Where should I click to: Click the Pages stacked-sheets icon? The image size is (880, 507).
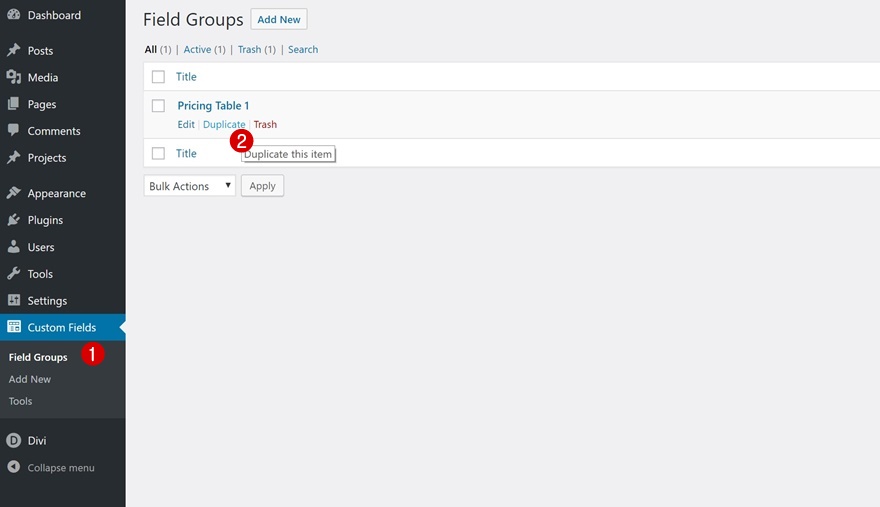[13, 104]
